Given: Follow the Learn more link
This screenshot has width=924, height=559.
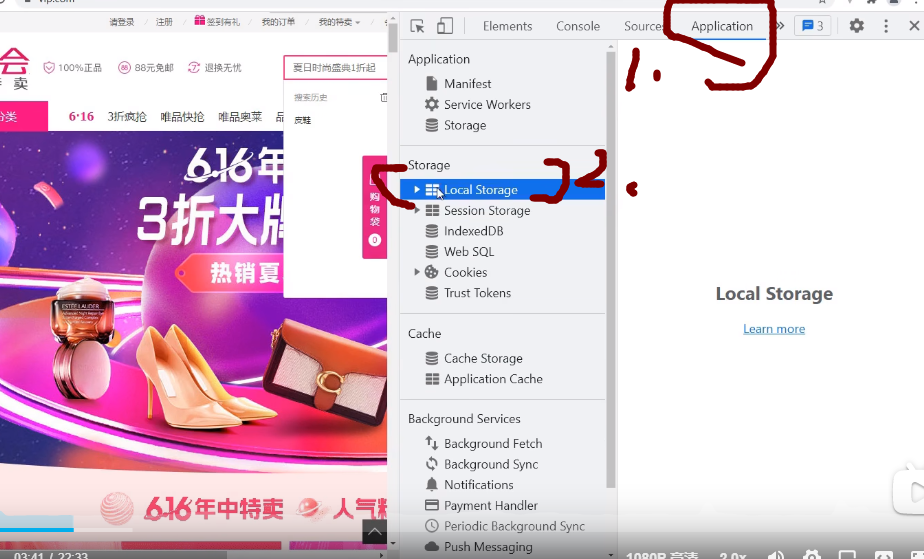Looking at the screenshot, I should click(774, 329).
